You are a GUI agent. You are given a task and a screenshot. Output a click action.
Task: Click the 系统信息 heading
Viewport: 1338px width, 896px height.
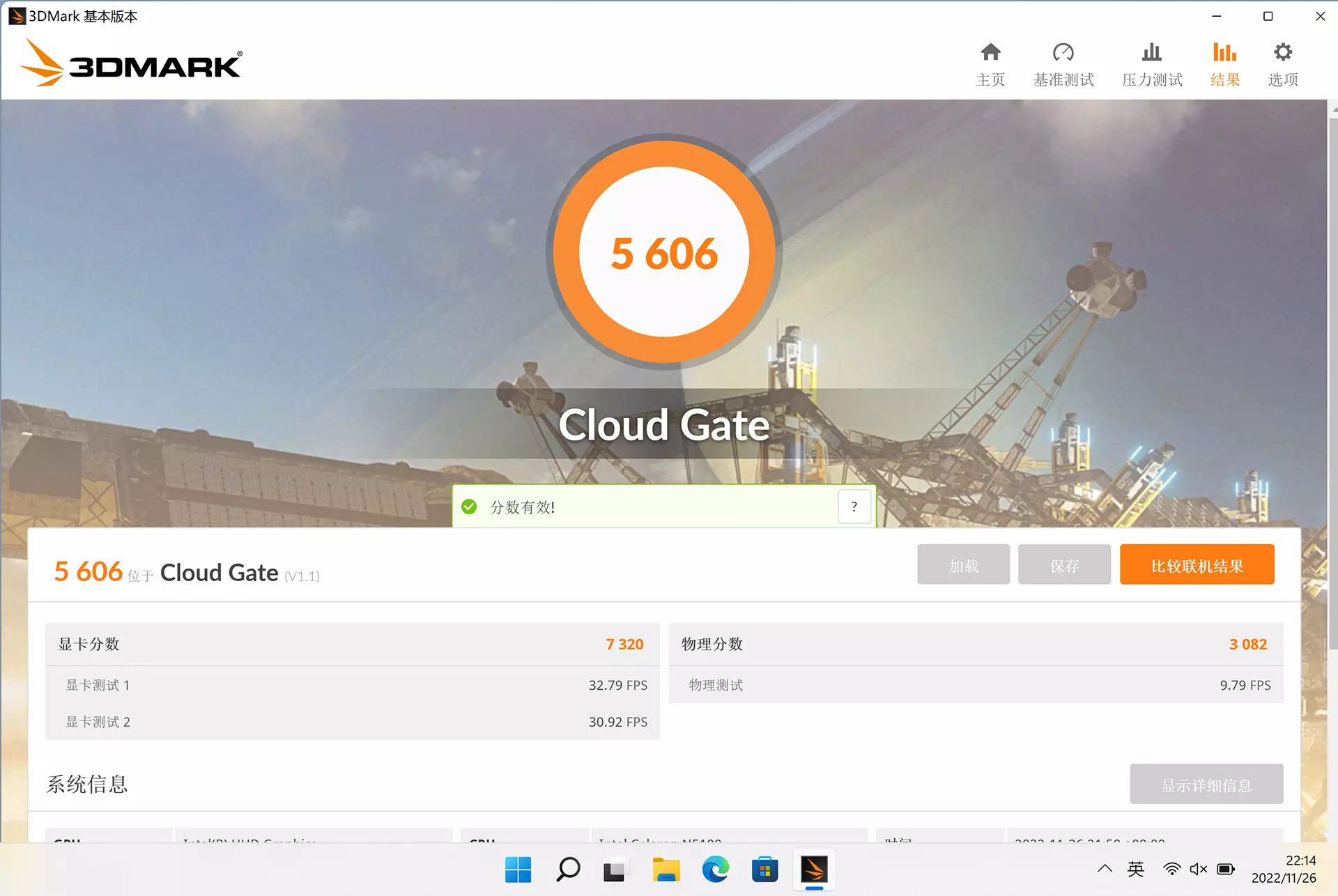(x=87, y=784)
